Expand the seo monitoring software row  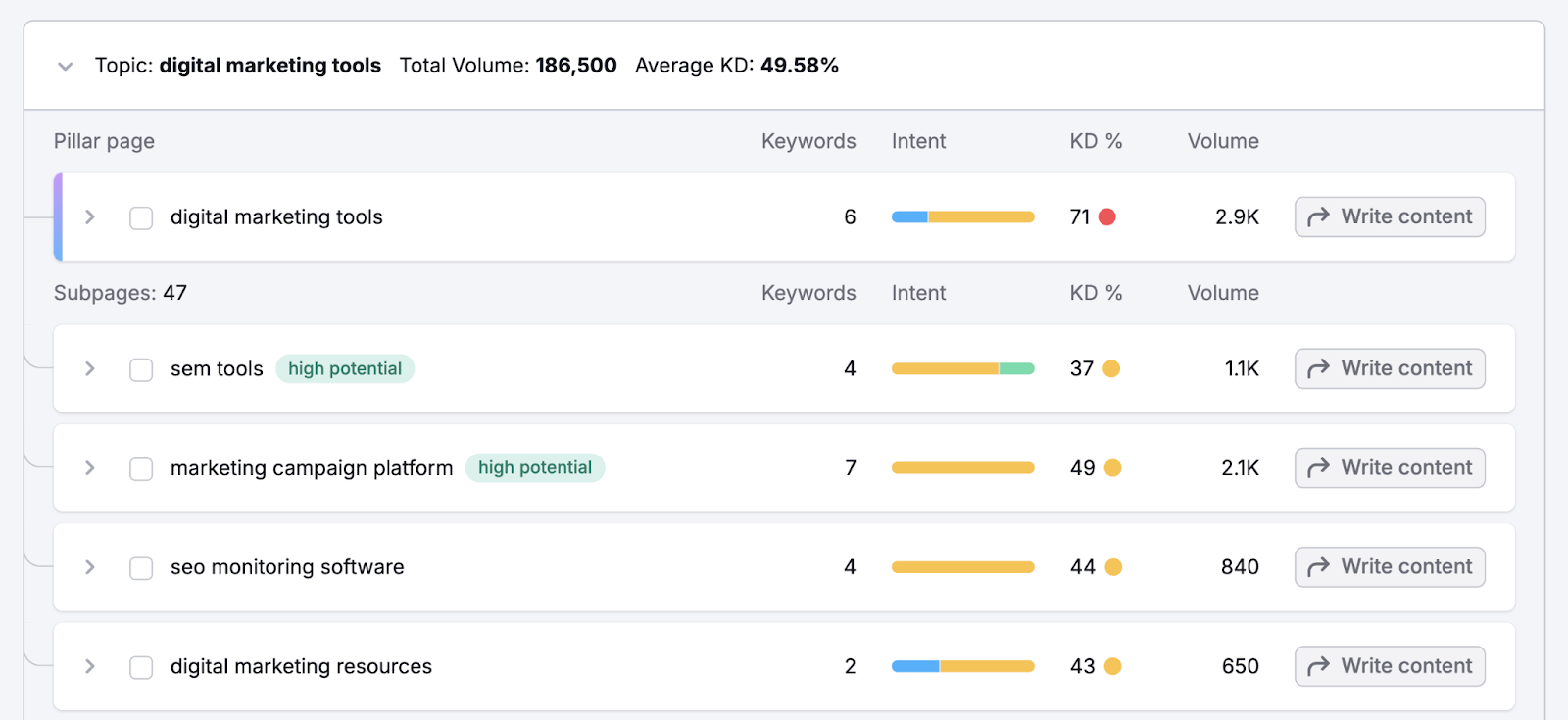[90, 567]
